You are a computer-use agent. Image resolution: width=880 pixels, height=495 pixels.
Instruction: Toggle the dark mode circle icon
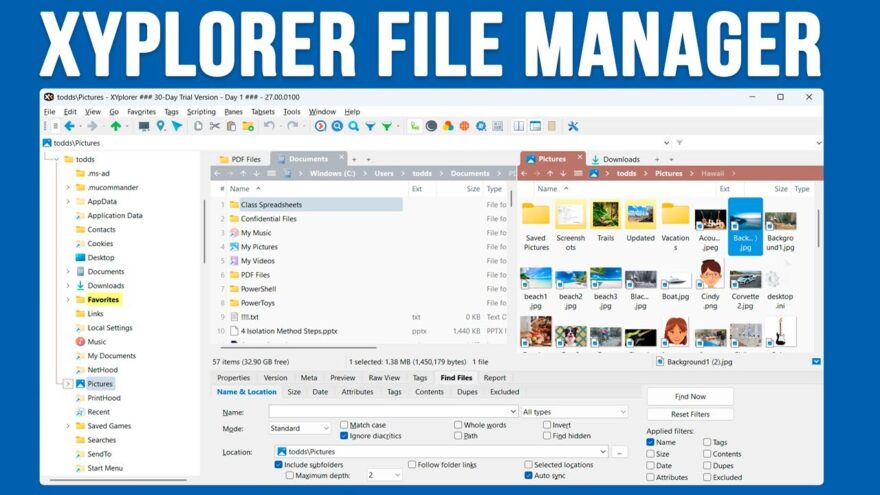pyautogui.click(x=431, y=126)
